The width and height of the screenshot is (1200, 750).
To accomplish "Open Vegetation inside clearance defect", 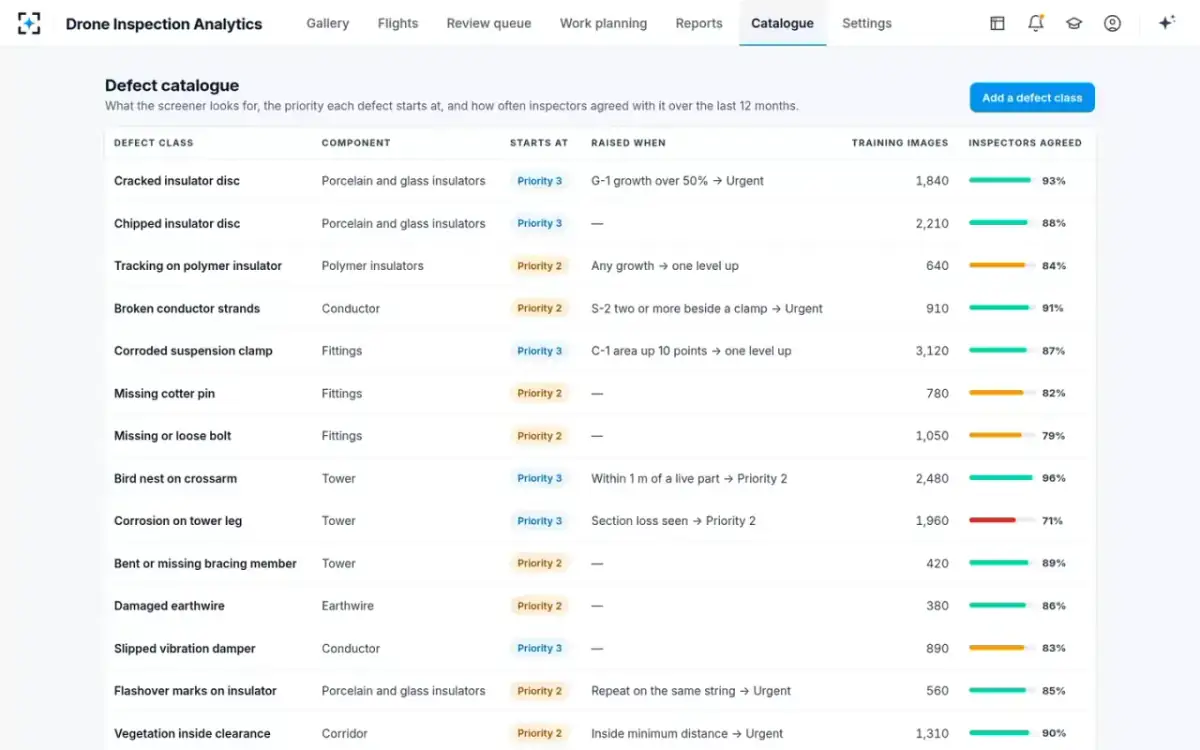I will coord(192,733).
